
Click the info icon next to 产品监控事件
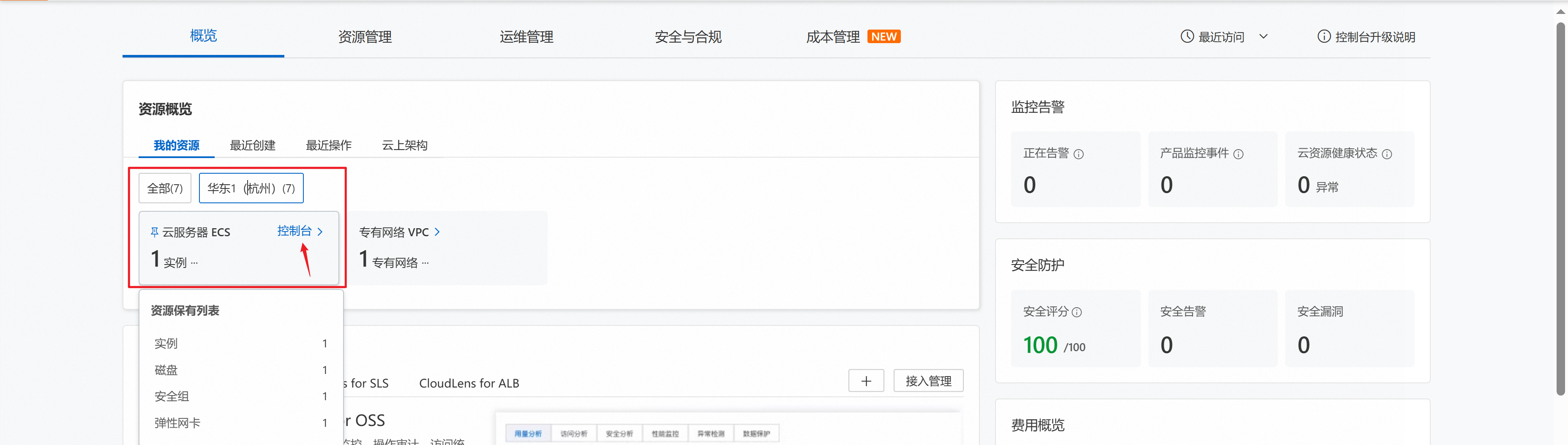(x=1238, y=154)
